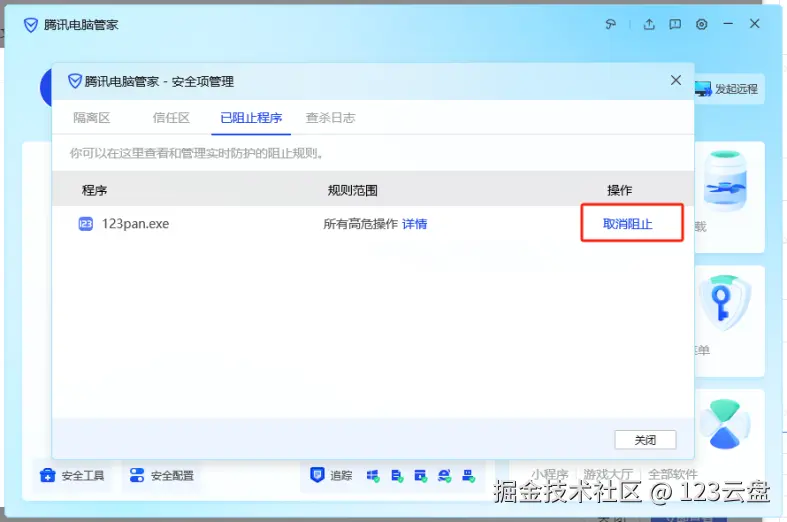Click the 所有高危操作 rule text
Viewport: 787px width, 522px height.
click(x=360, y=224)
